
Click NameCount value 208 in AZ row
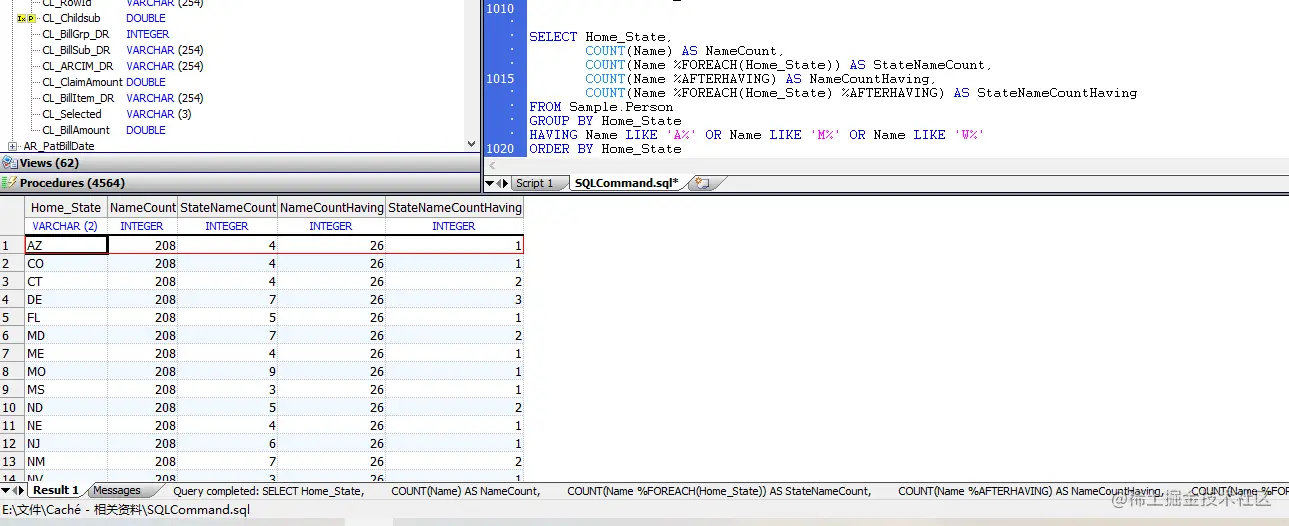pos(142,245)
